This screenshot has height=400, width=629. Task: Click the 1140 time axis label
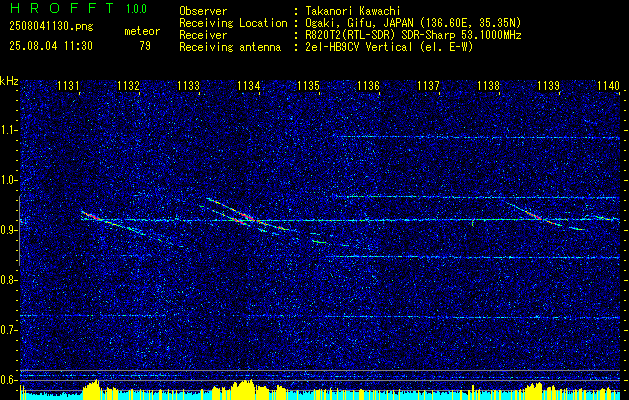pyautogui.click(x=609, y=85)
